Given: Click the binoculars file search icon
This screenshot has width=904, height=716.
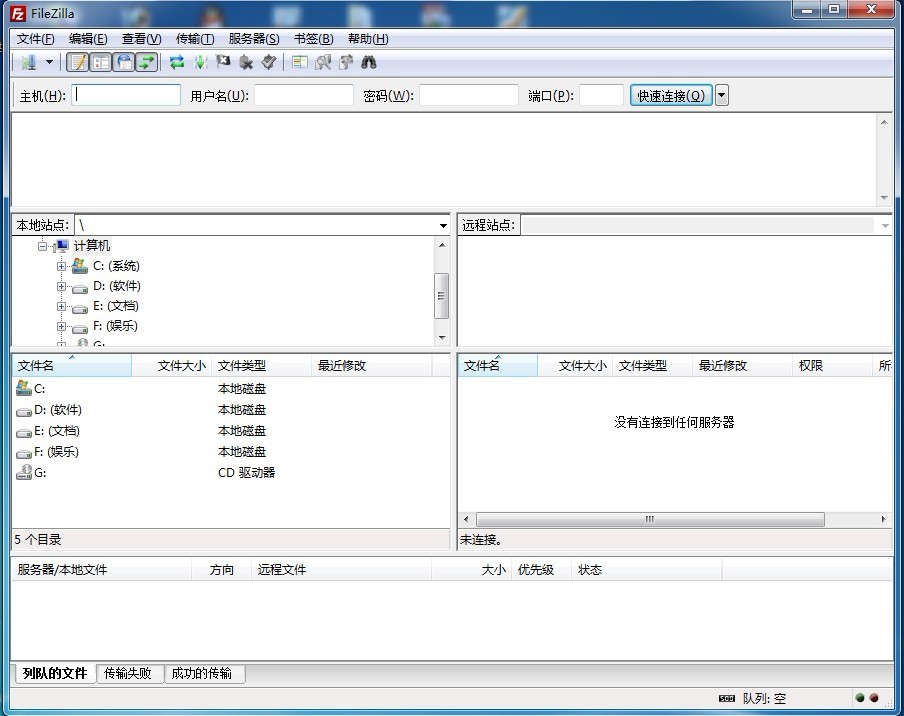Looking at the screenshot, I should point(369,63).
